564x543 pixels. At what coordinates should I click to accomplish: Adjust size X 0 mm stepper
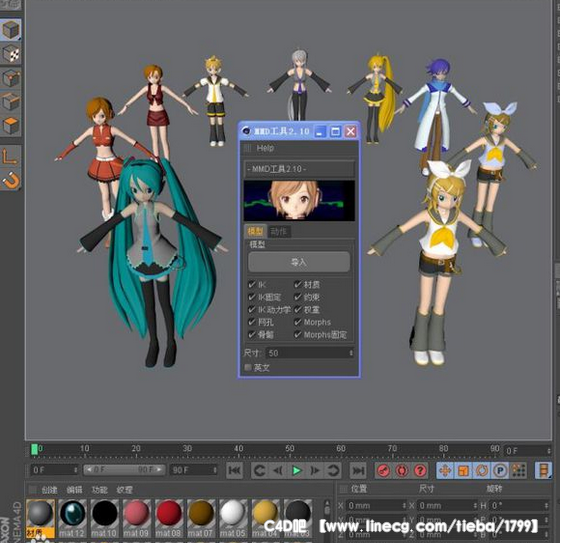475,506
